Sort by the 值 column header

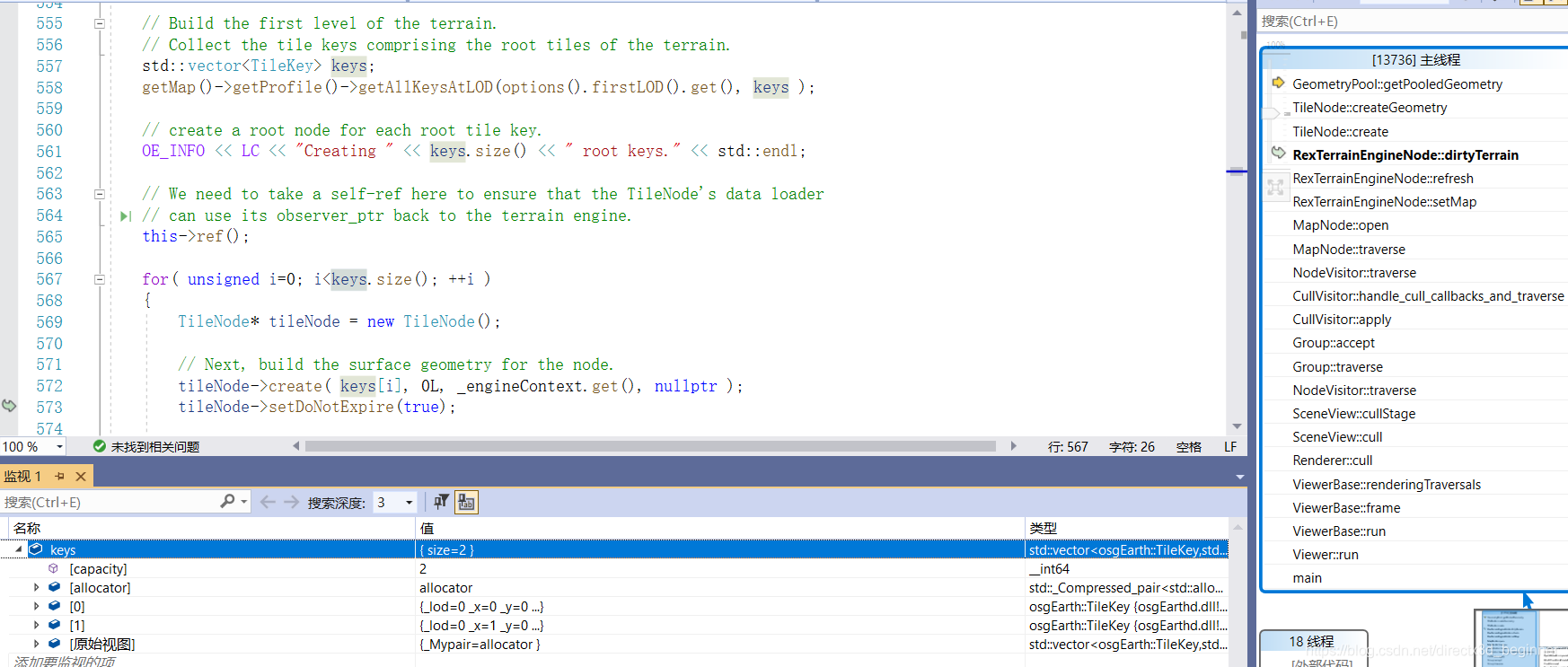720,528
